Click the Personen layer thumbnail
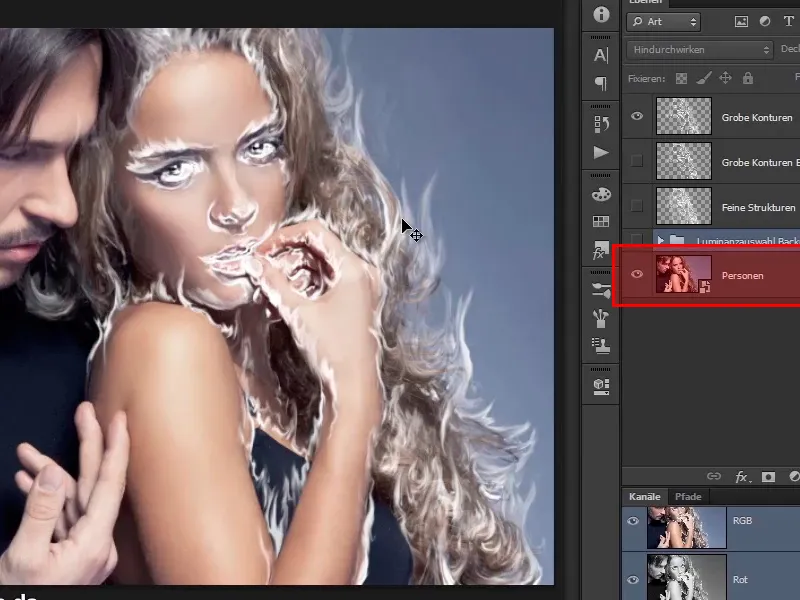The height and width of the screenshot is (600, 800). point(683,274)
